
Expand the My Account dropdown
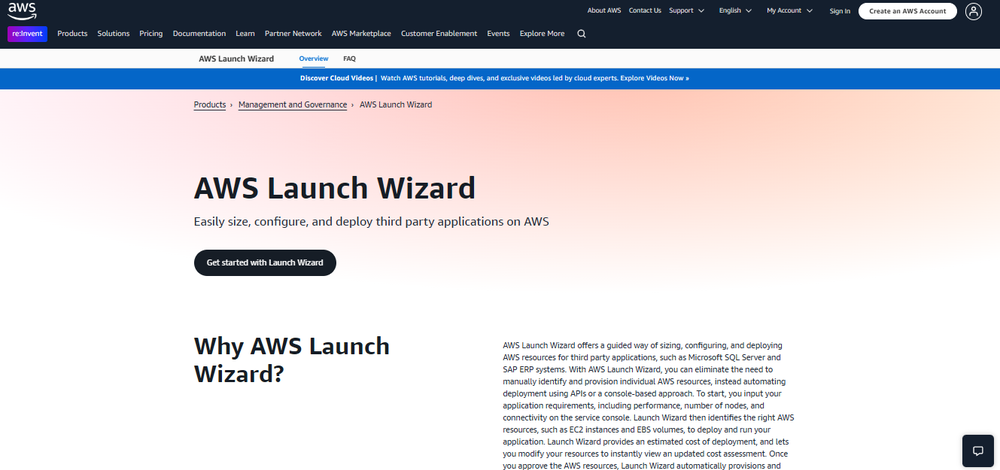(x=790, y=11)
